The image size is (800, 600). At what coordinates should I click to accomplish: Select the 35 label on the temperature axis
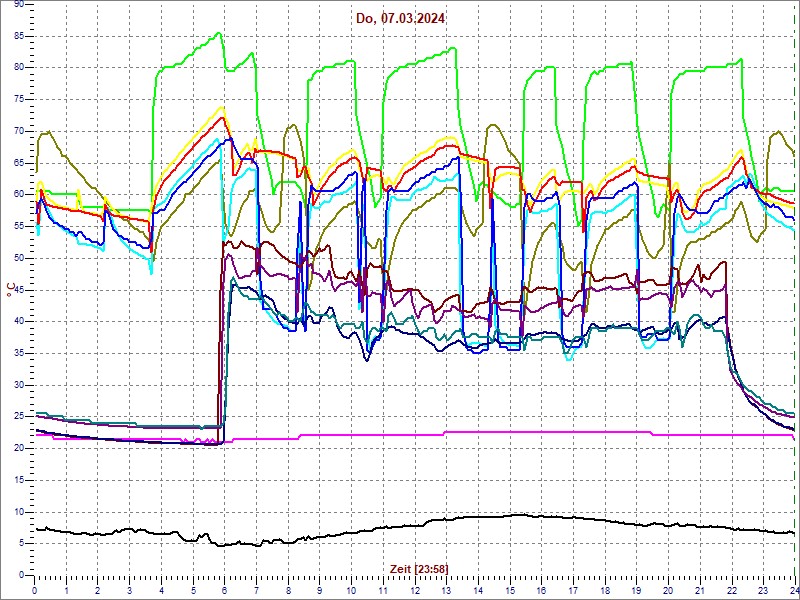(x=18, y=353)
